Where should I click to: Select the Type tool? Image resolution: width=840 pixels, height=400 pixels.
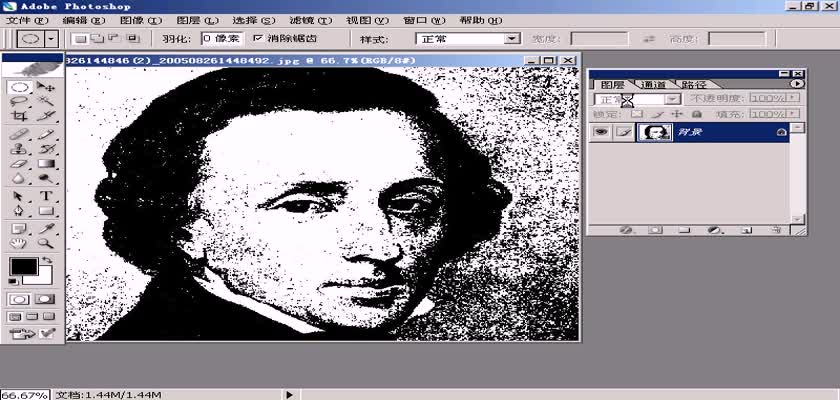click(x=47, y=197)
